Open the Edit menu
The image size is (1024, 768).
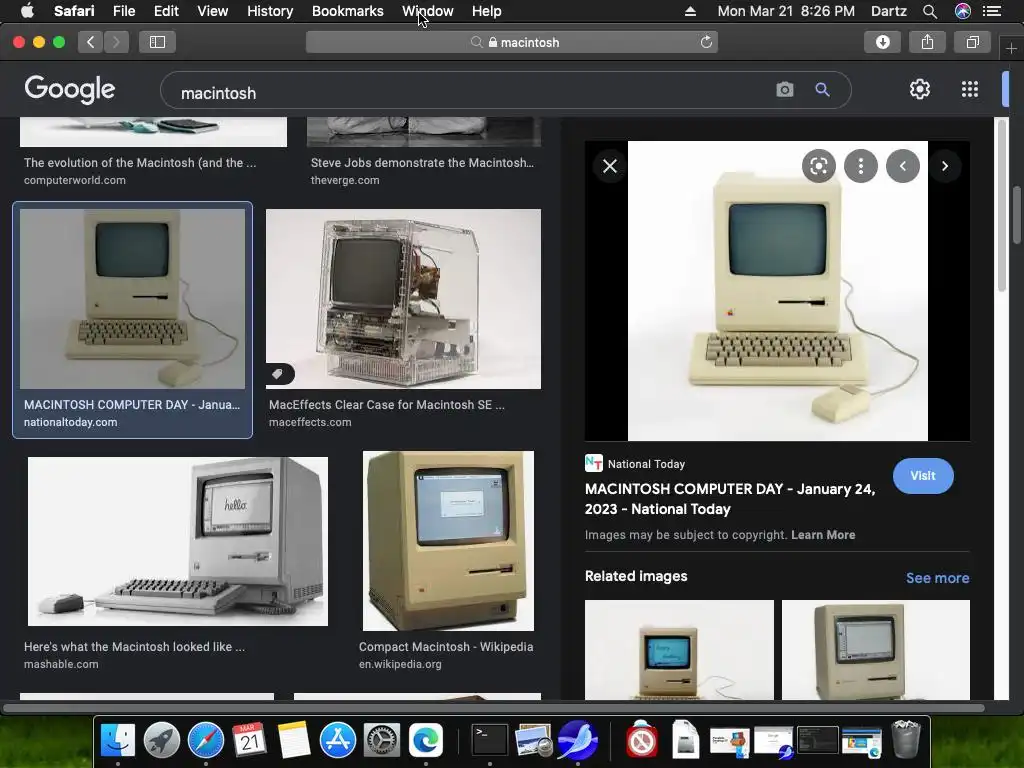click(166, 11)
